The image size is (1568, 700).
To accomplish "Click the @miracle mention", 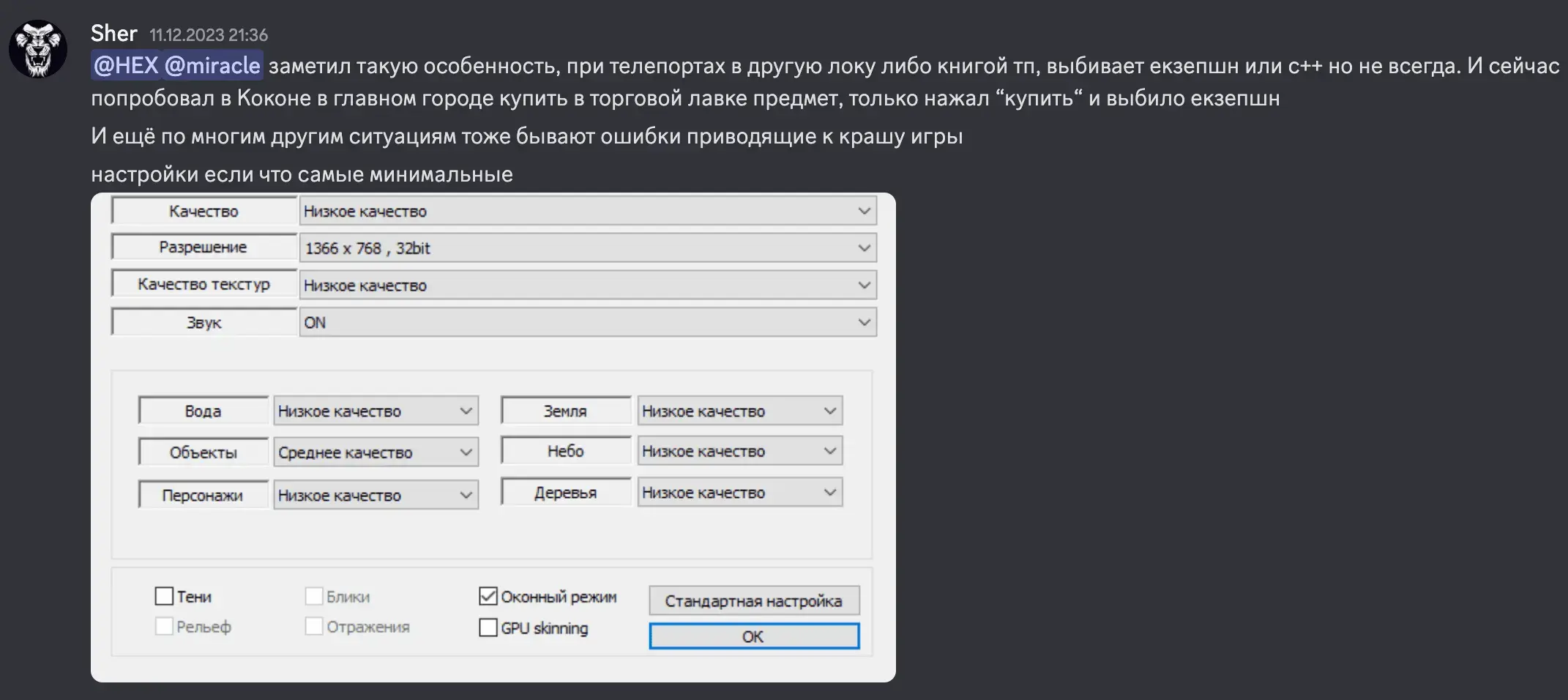I will (x=212, y=66).
